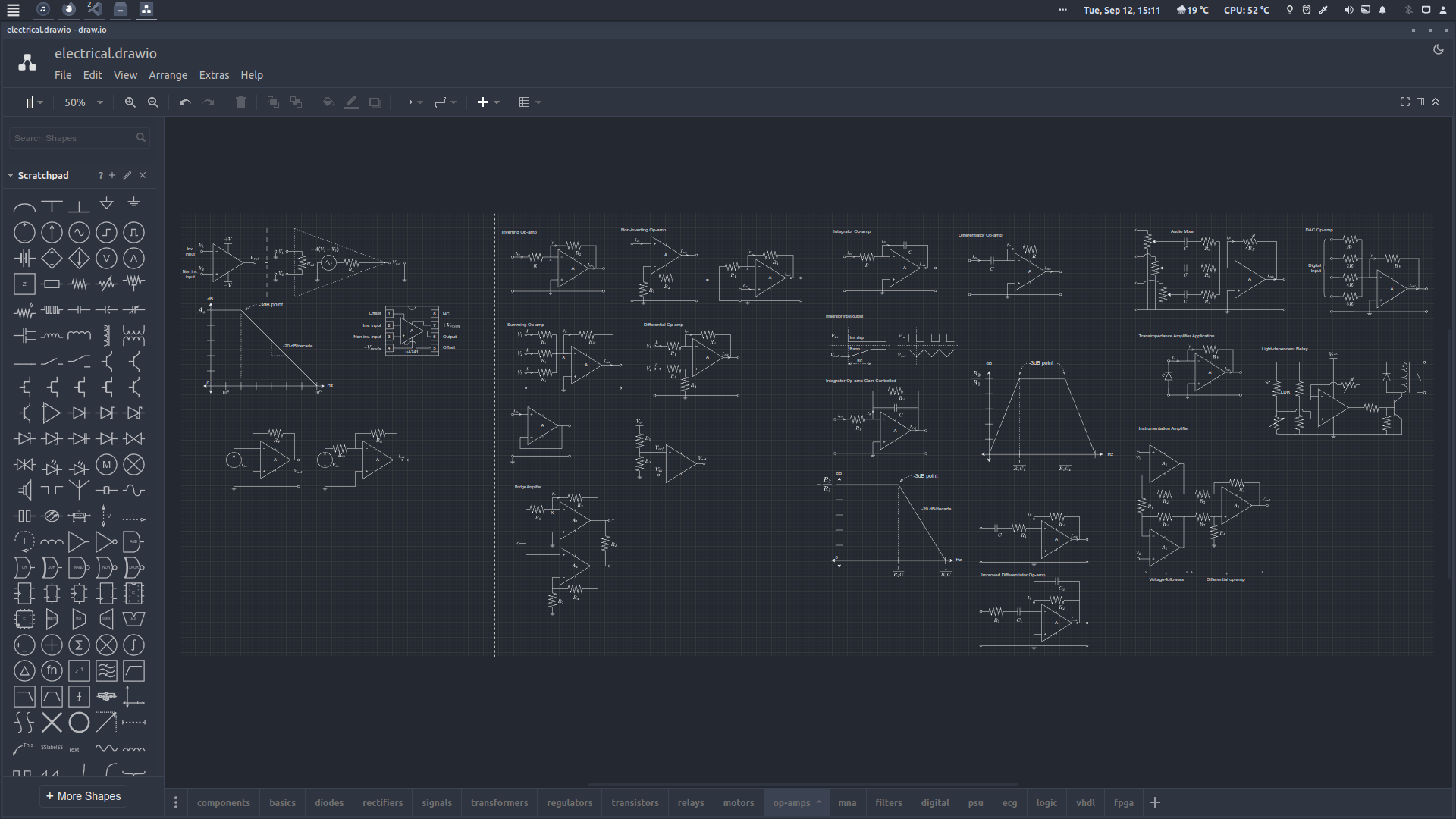Click the notification bell in system tray
The height and width of the screenshot is (819, 1456).
coord(1382,10)
